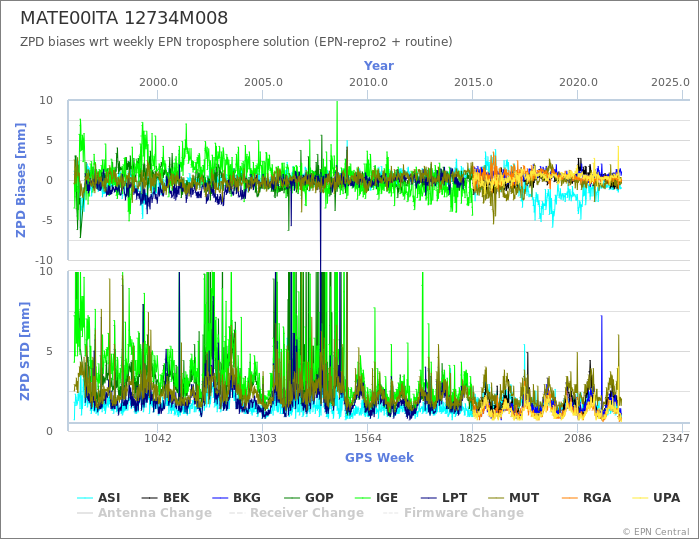
Task: Toggle the BEK series legend entry
Action: coord(165,498)
